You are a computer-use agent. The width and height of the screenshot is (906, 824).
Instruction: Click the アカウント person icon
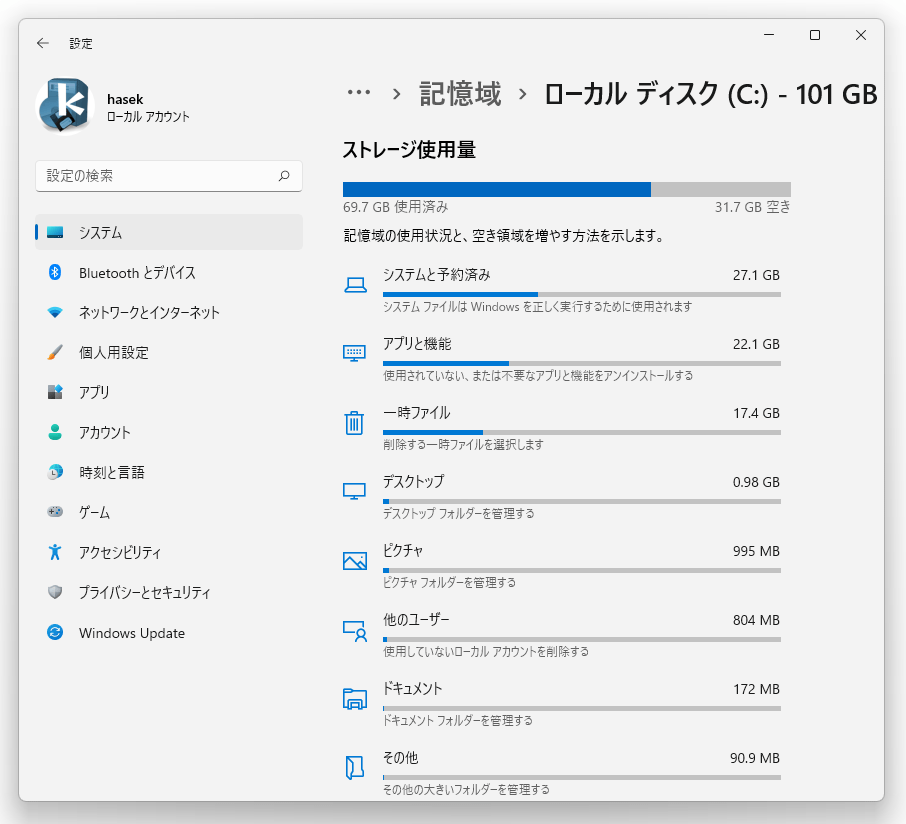point(55,432)
